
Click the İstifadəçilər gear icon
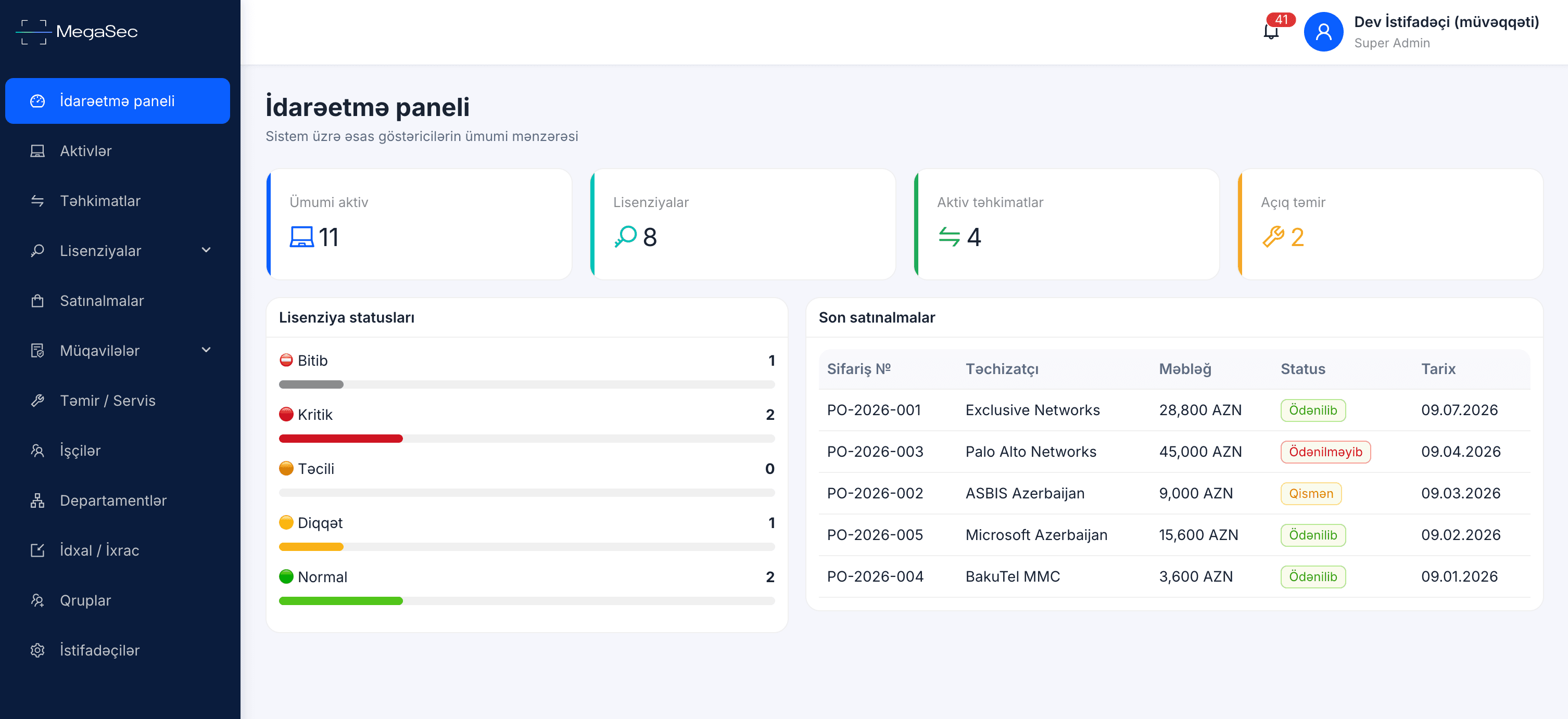click(37, 650)
